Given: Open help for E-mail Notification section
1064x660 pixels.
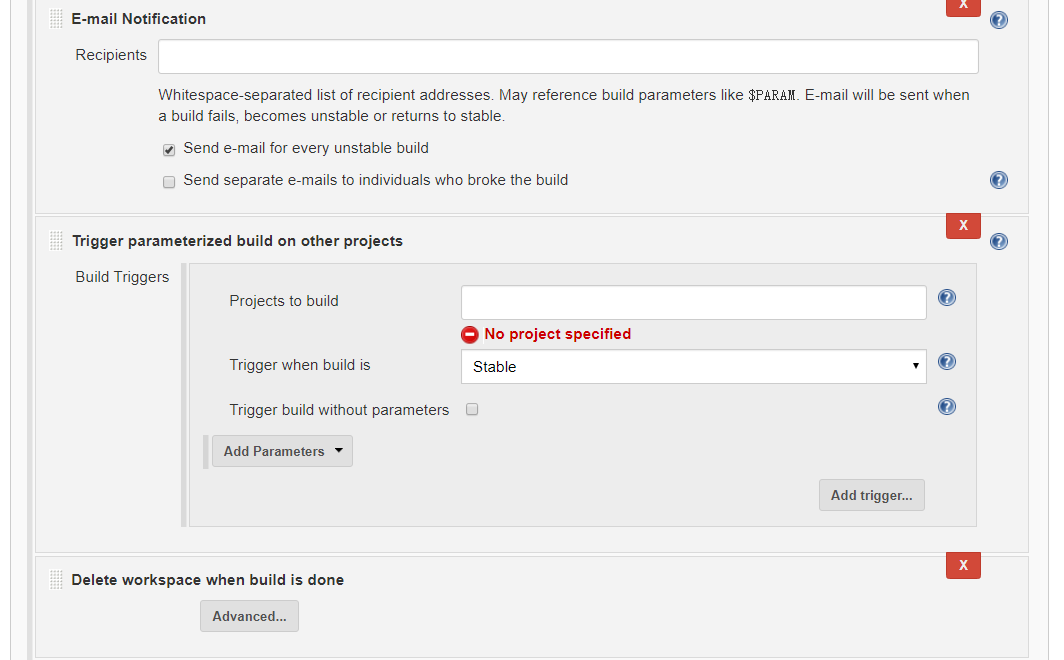Looking at the screenshot, I should click(998, 20).
